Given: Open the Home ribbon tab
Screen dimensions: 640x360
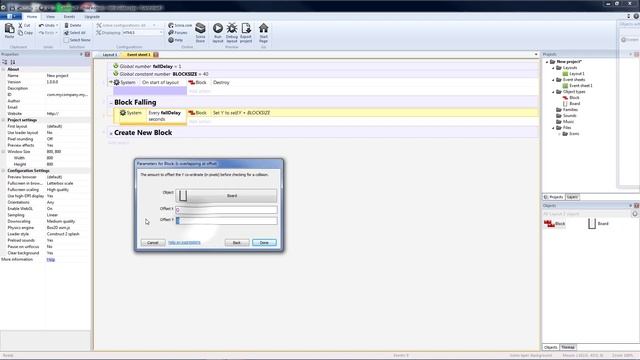Looking at the screenshot, I should (32, 17).
